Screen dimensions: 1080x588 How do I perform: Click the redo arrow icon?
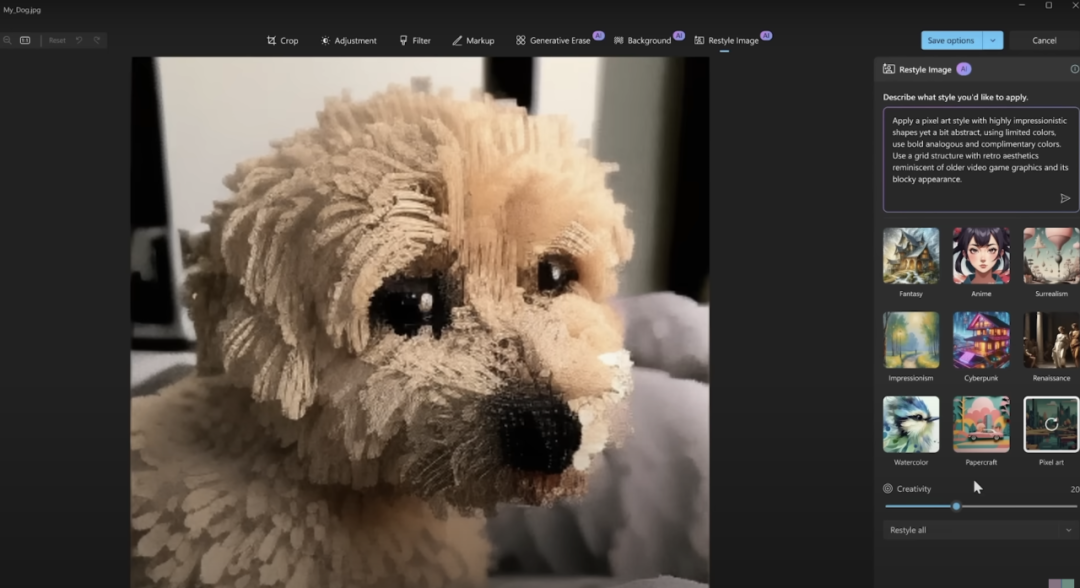[97, 41]
